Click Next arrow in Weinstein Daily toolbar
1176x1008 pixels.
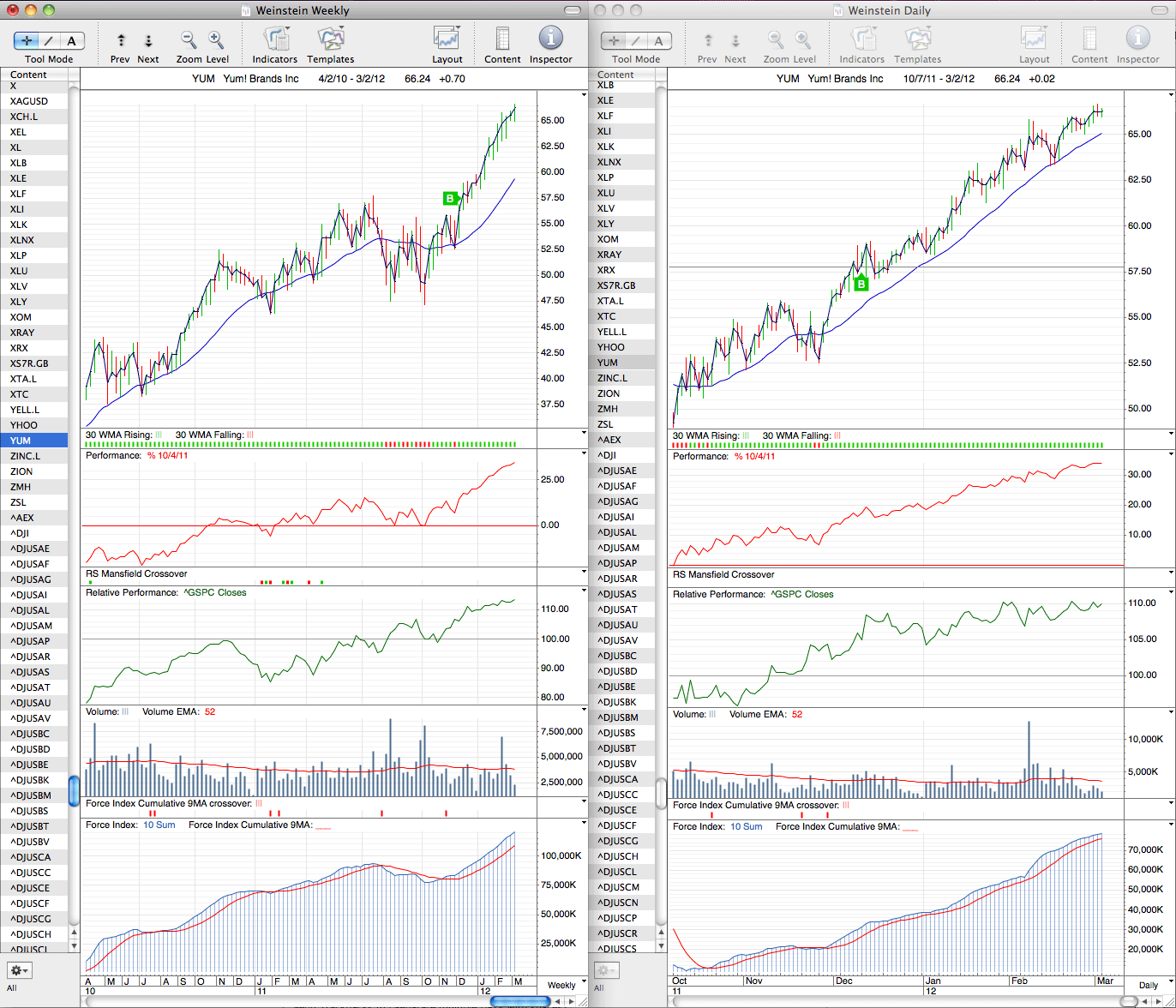click(735, 40)
